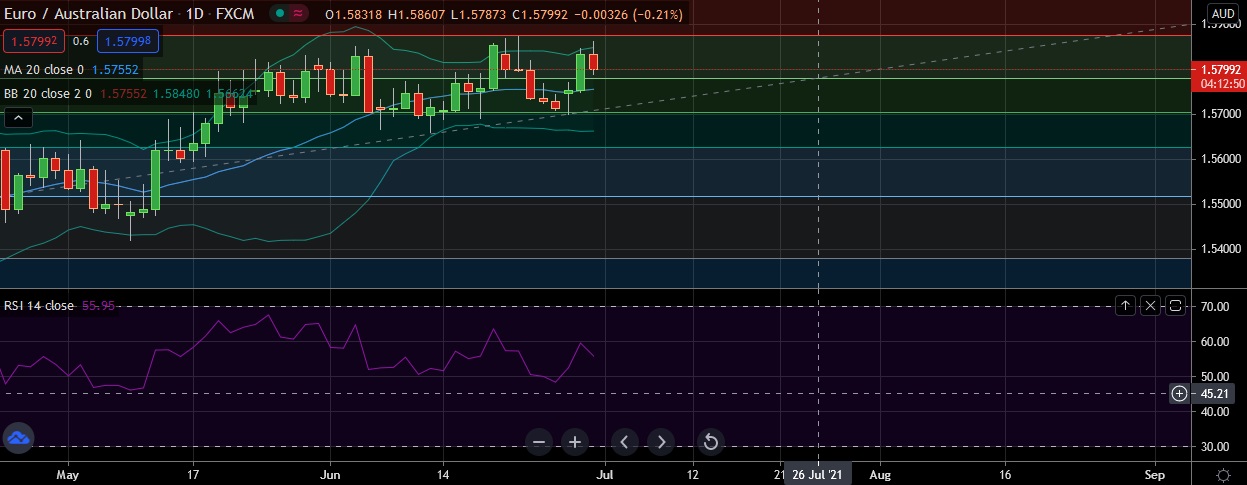Click the RSI value 55.95

tap(98, 306)
